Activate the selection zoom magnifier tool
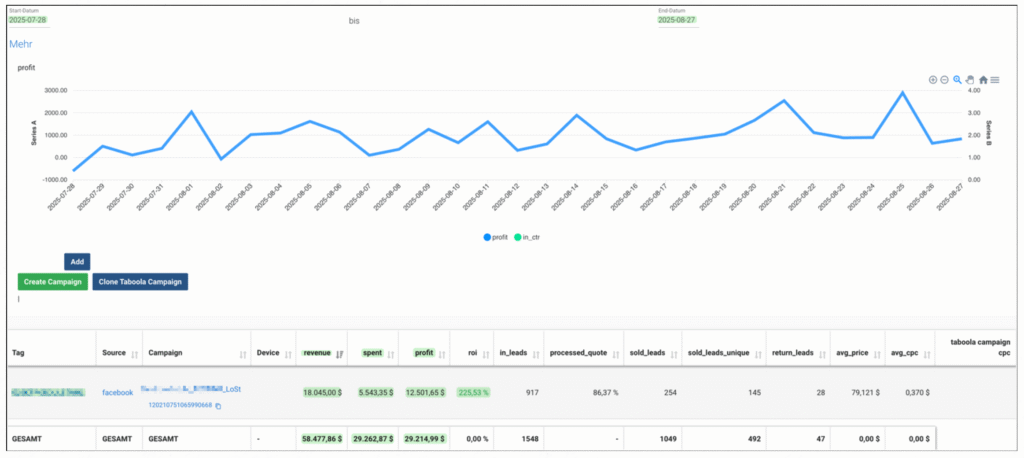 point(957,79)
